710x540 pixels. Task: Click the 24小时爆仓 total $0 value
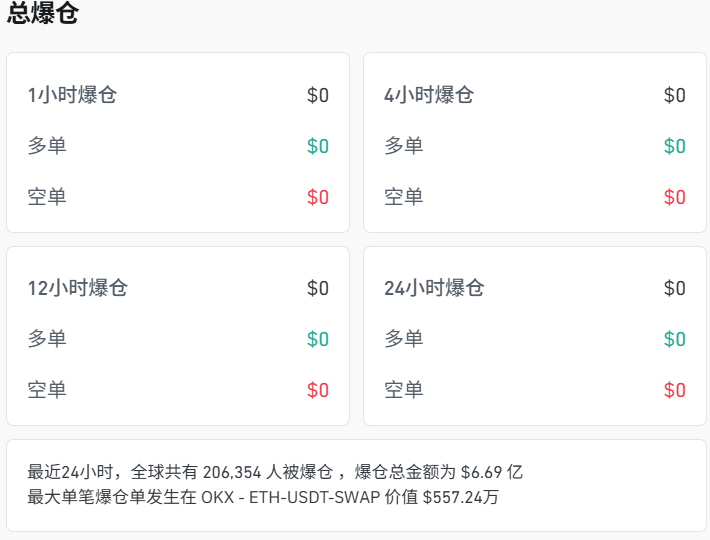tap(675, 288)
